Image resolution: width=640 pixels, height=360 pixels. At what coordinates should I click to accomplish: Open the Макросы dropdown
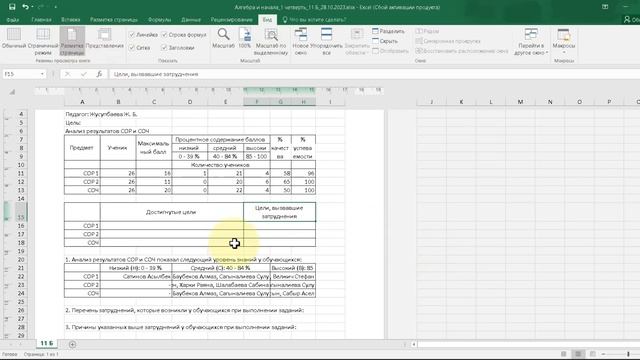564,41
